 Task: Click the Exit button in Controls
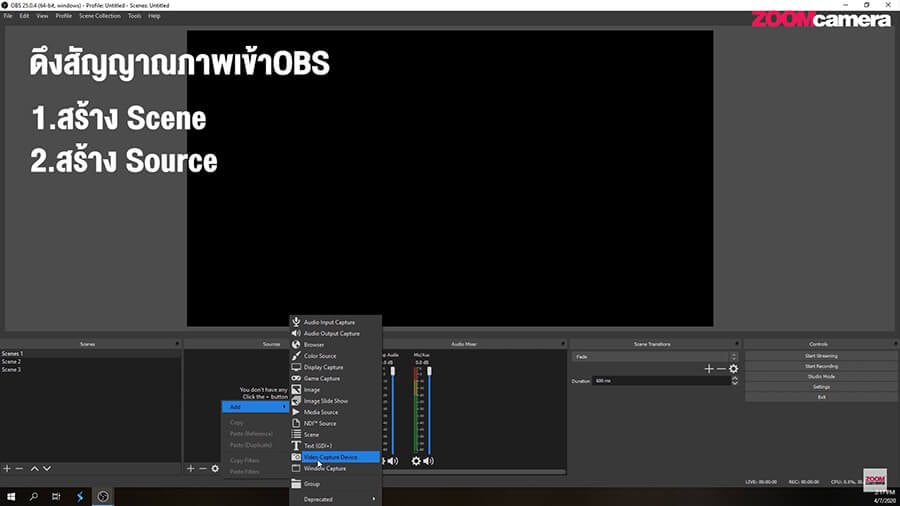(821, 397)
